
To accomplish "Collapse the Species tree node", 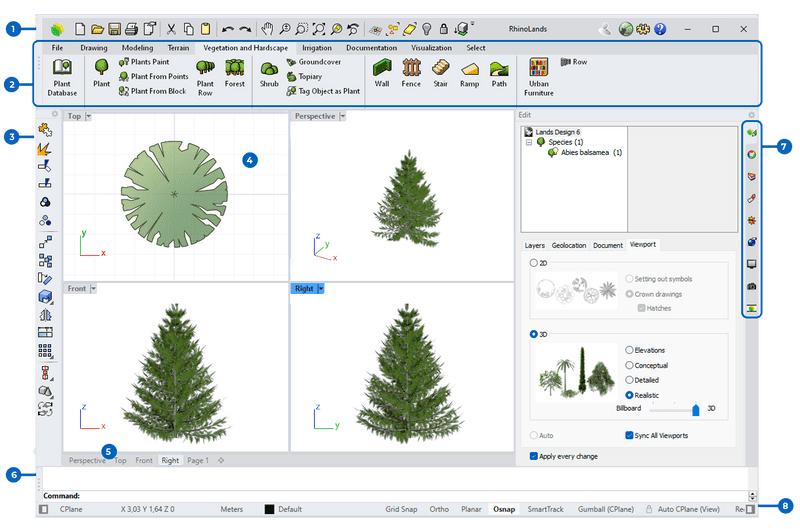I will pyautogui.click(x=529, y=142).
